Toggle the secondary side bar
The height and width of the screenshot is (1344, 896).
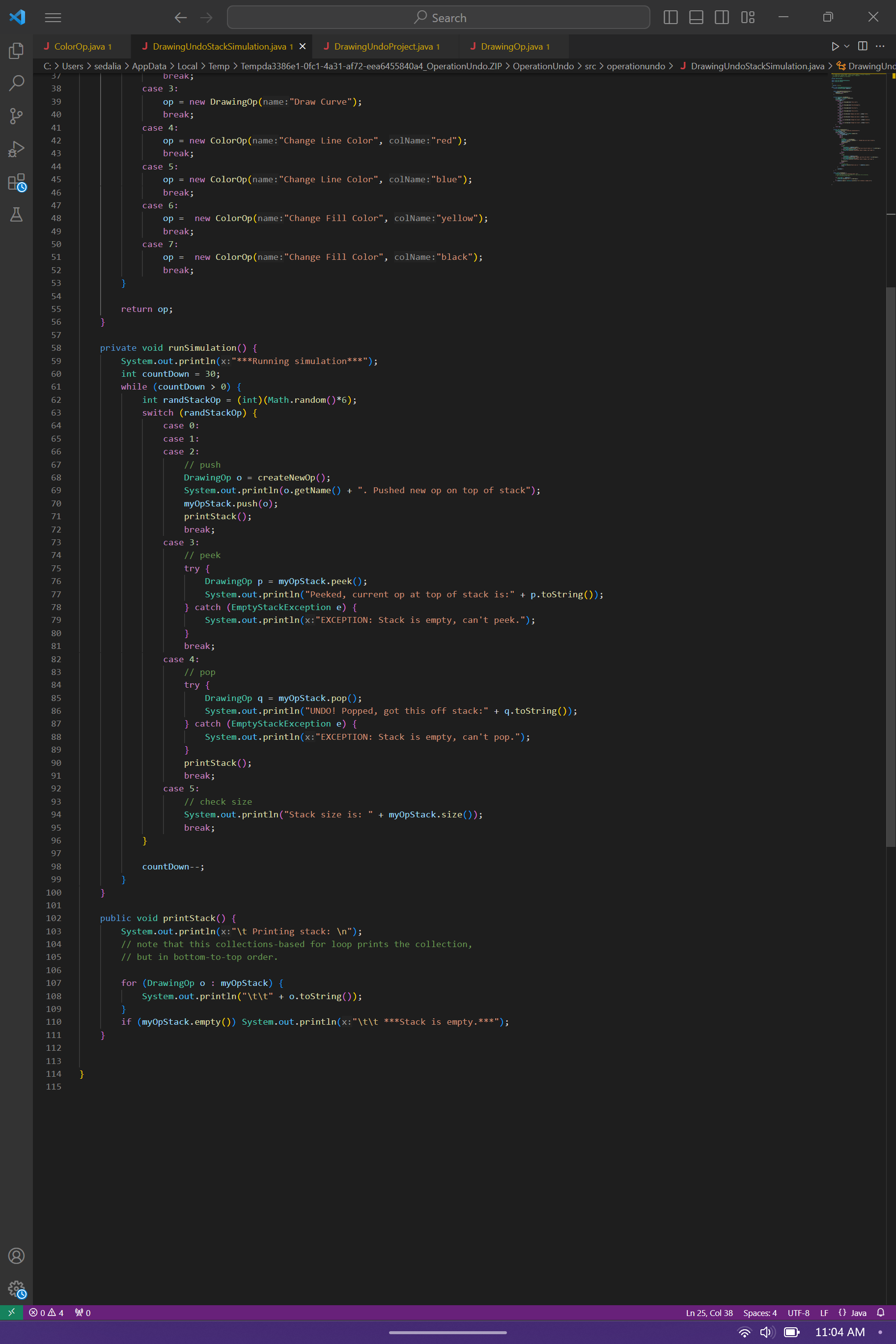click(x=721, y=17)
